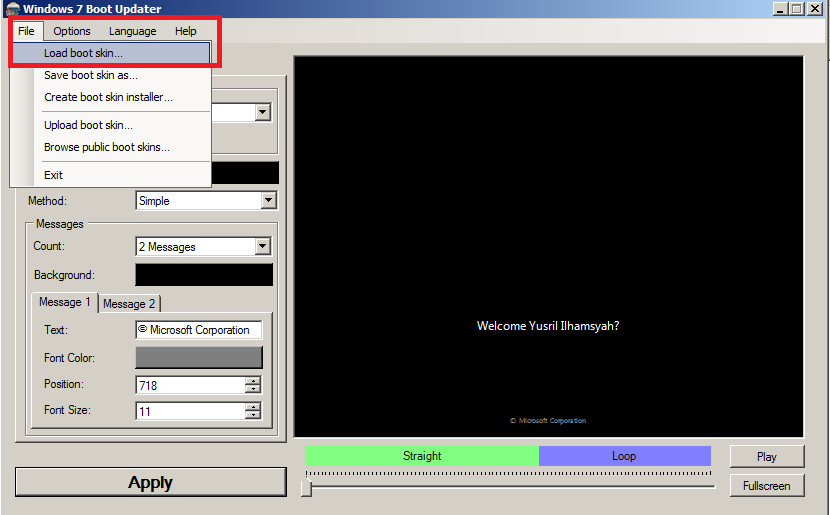The height and width of the screenshot is (515, 830).
Task: Open the Language menu
Action: [x=132, y=31]
